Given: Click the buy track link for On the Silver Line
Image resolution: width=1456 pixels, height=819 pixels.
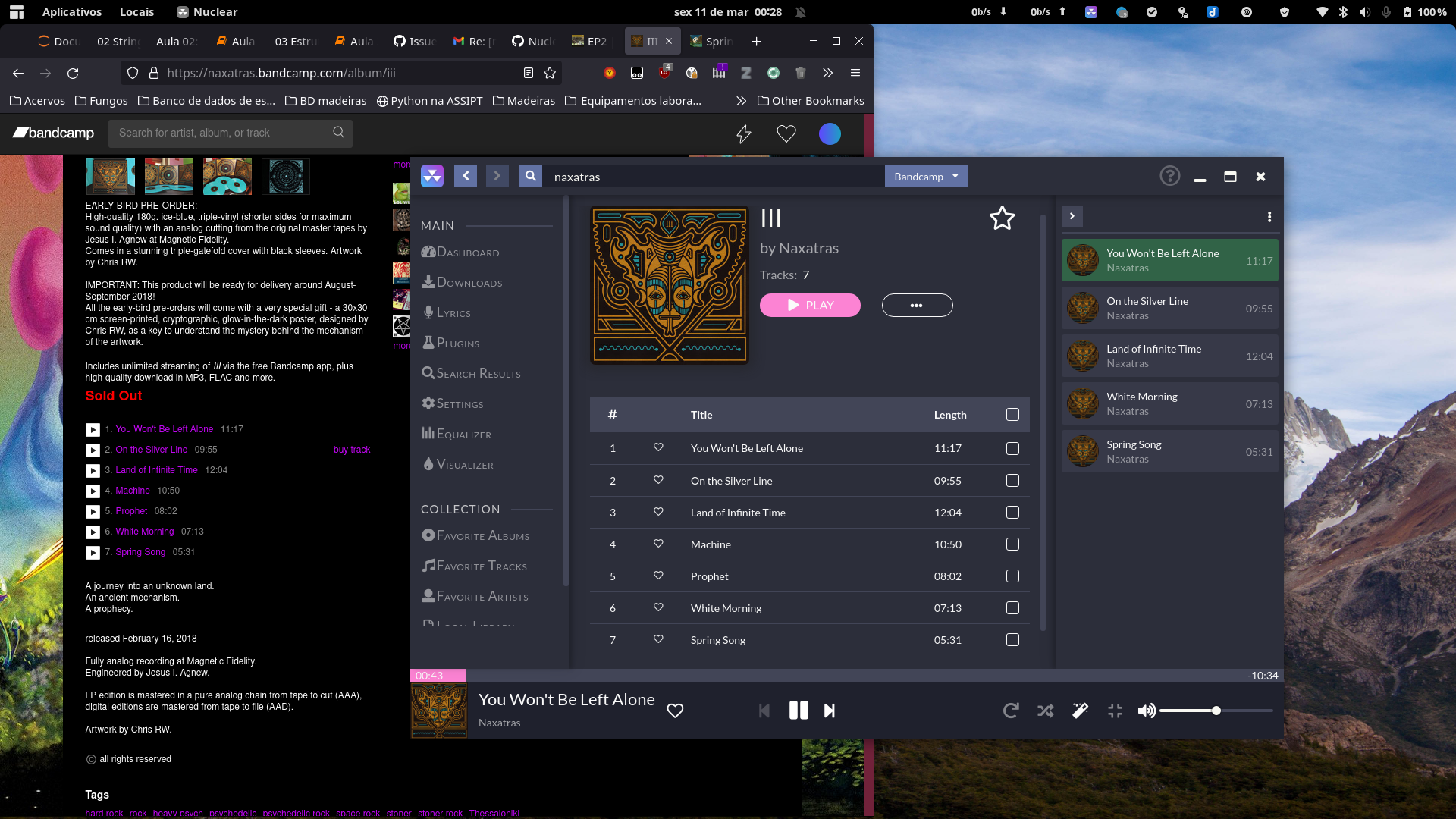Looking at the screenshot, I should (x=352, y=449).
